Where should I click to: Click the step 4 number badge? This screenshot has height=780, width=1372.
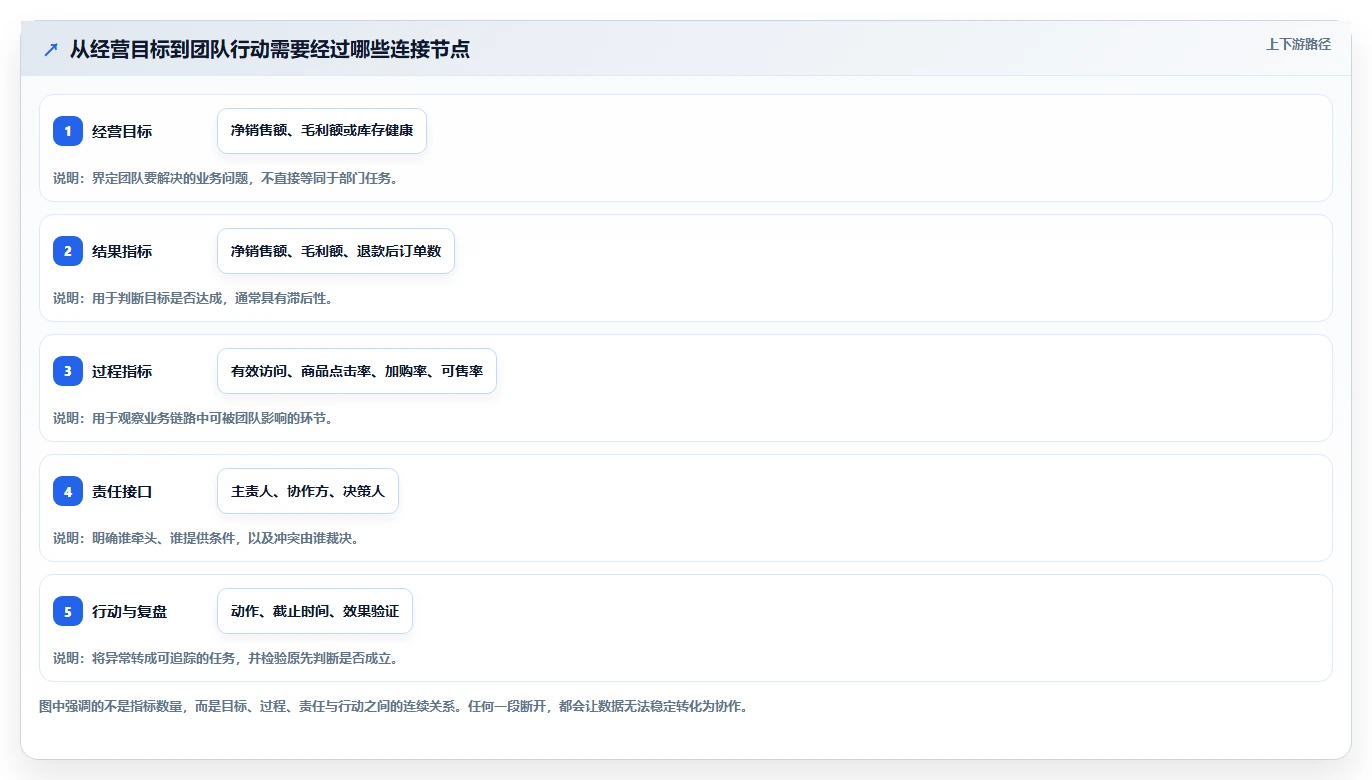point(68,491)
